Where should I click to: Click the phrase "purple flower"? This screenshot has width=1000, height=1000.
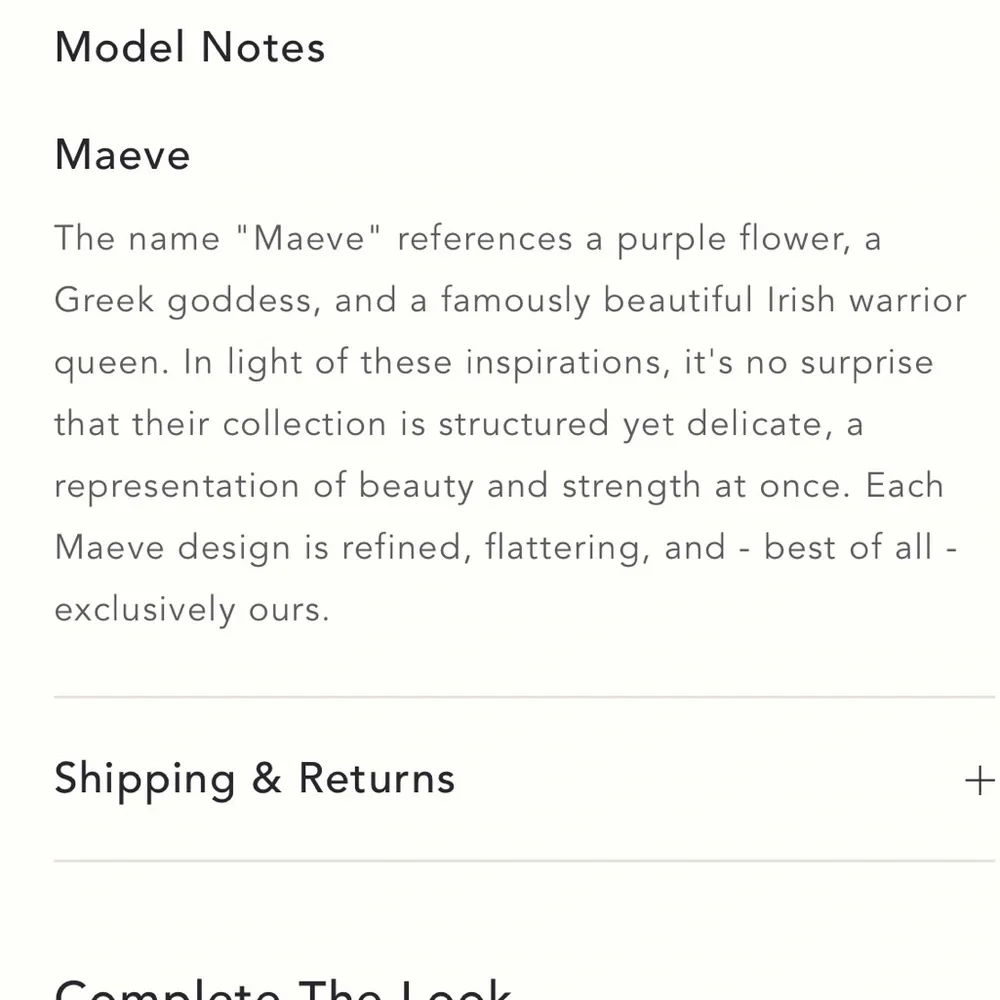pos(733,240)
